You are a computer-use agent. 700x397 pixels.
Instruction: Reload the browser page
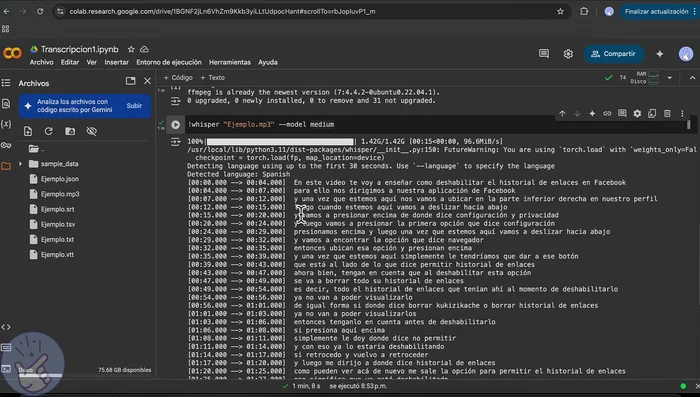coord(40,12)
